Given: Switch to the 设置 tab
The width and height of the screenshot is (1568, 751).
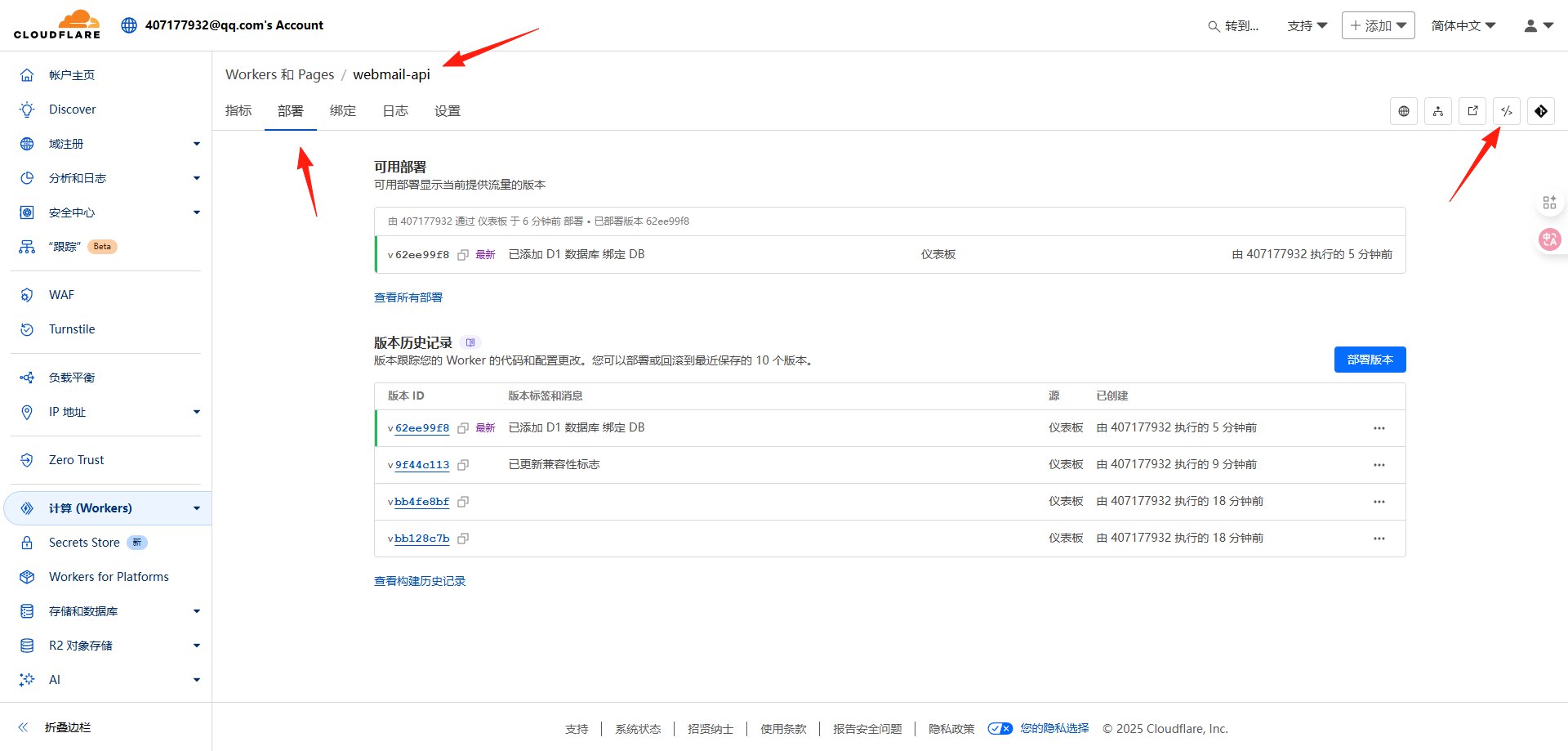Looking at the screenshot, I should point(447,110).
